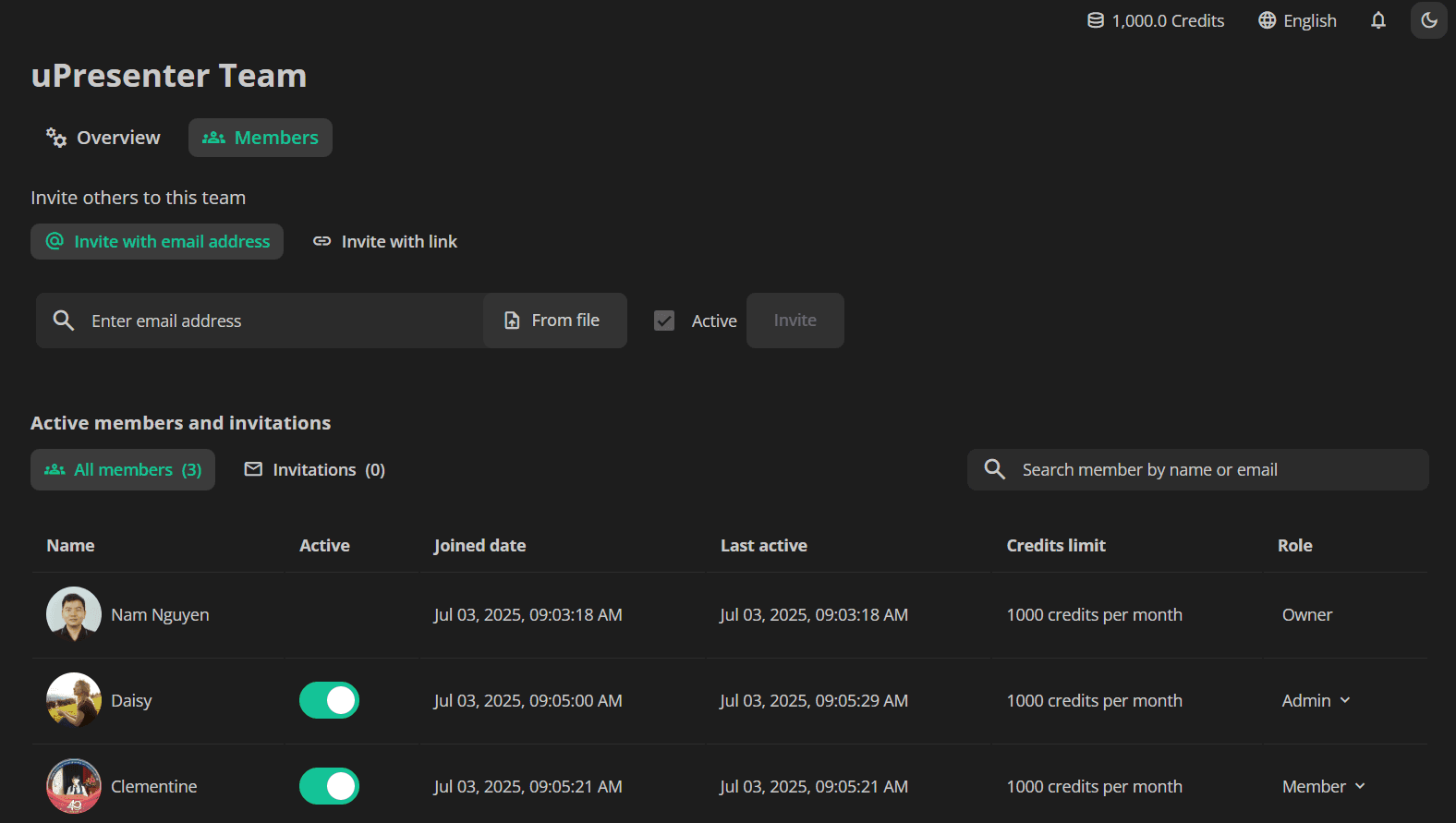Disable Clementine's active toggle
This screenshot has height=823, width=1456.
(329, 786)
